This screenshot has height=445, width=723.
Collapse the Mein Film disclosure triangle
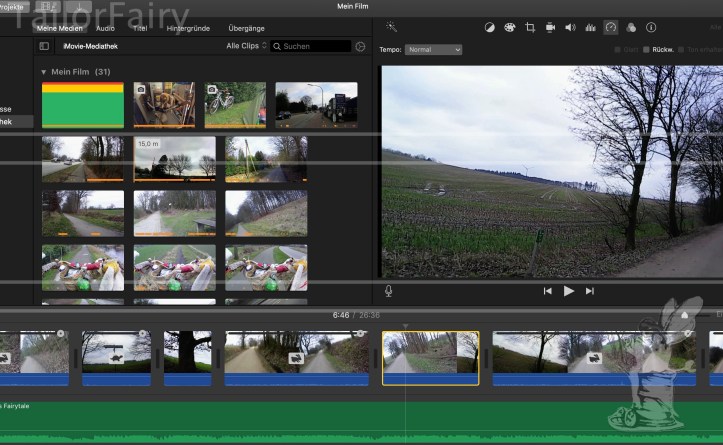(x=44, y=72)
